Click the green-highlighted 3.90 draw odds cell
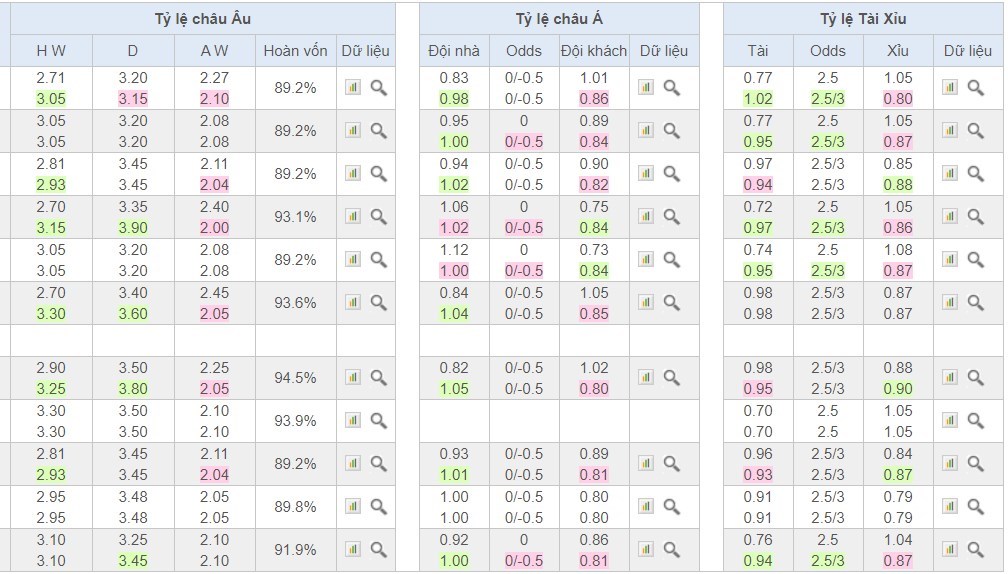This screenshot has height=574, width=1008. (x=133, y=228)
